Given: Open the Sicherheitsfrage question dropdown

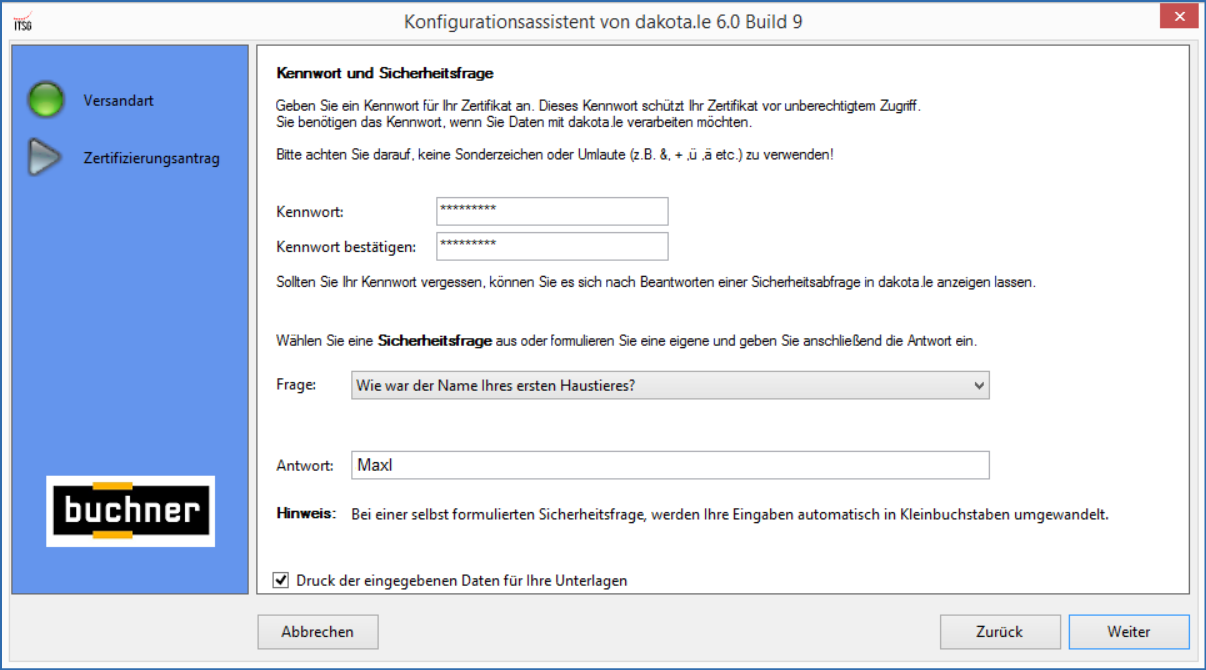Looking at the screenshot, I should click(668, 386).
